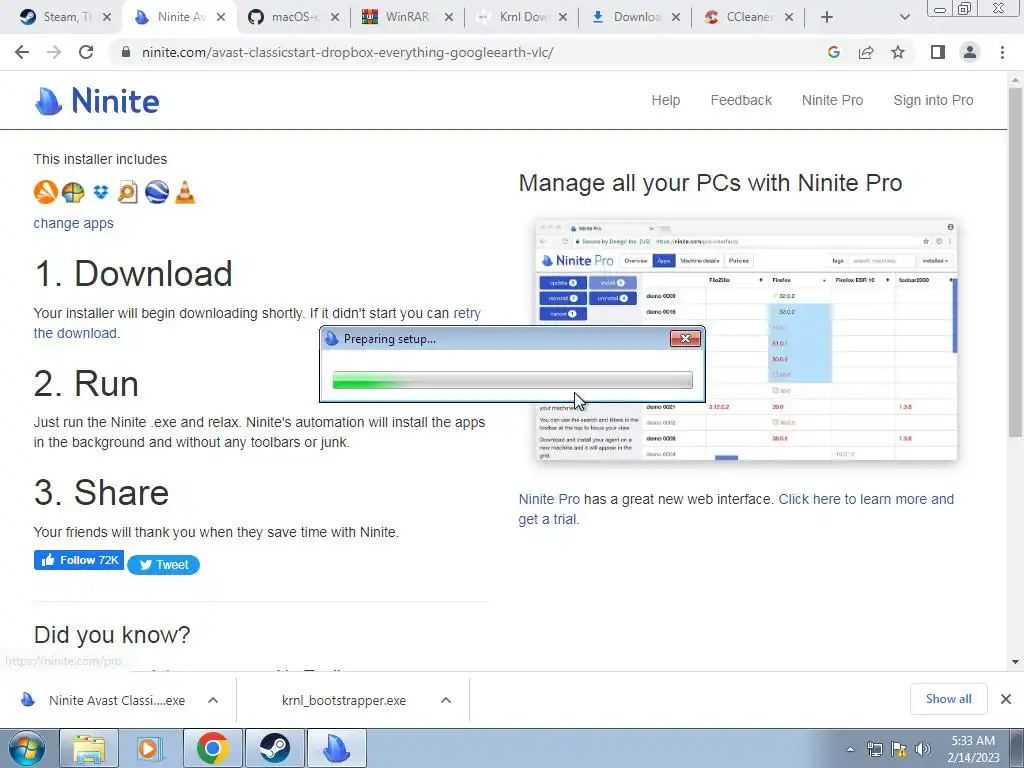This screenshot has height=768, width=1024.
Task: Click here to learn more and get a trial
Action: (866, 499)
